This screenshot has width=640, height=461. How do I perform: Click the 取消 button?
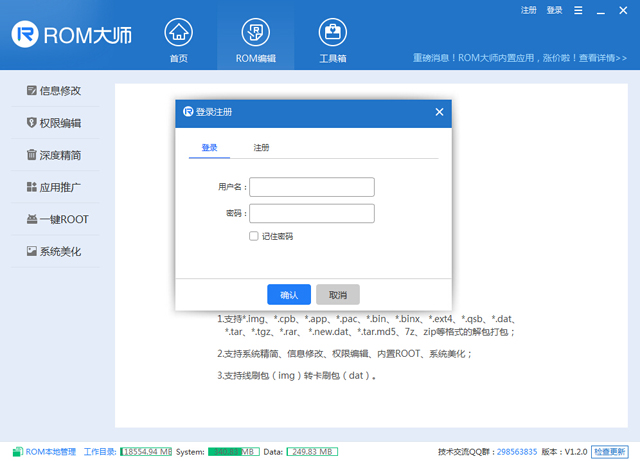(x=338, y=295)
